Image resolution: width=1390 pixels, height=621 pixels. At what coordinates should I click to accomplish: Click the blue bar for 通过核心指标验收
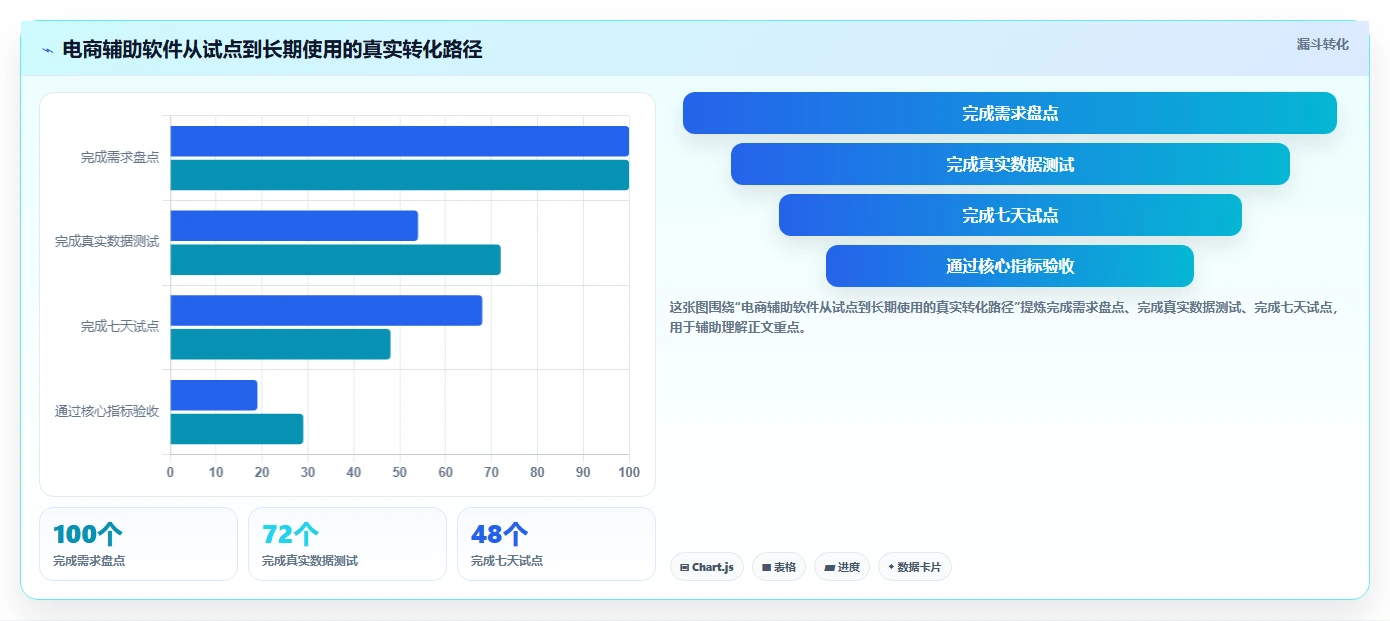(x=214, y=395)
